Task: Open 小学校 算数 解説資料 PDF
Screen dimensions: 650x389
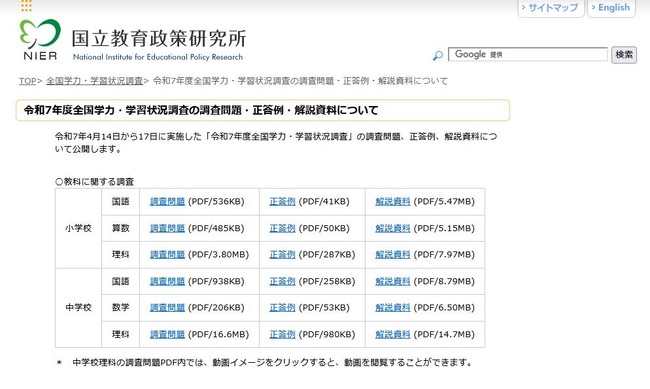Action: click(x=393, y=228)
